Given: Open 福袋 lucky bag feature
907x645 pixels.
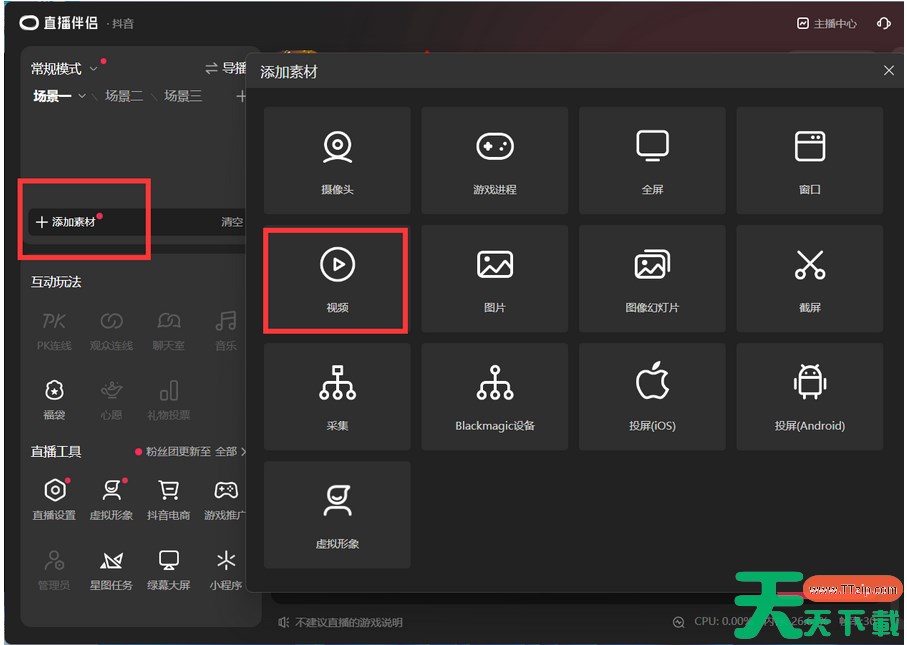Looking at the screenshot, I should (x=54, y=400).
